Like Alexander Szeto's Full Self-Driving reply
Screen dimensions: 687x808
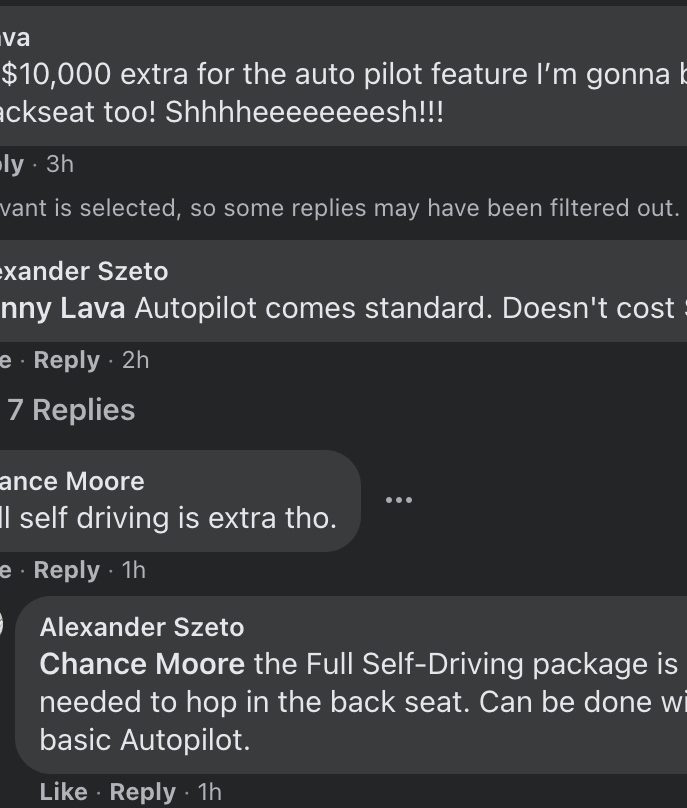[x=63, y=792]
